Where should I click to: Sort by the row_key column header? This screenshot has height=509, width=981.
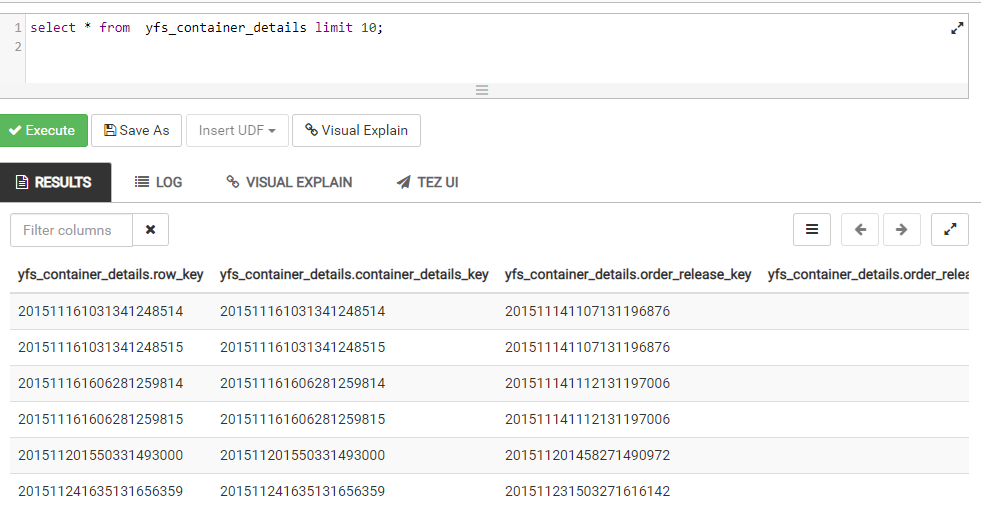pyautogui.click(x=110, y=275)
